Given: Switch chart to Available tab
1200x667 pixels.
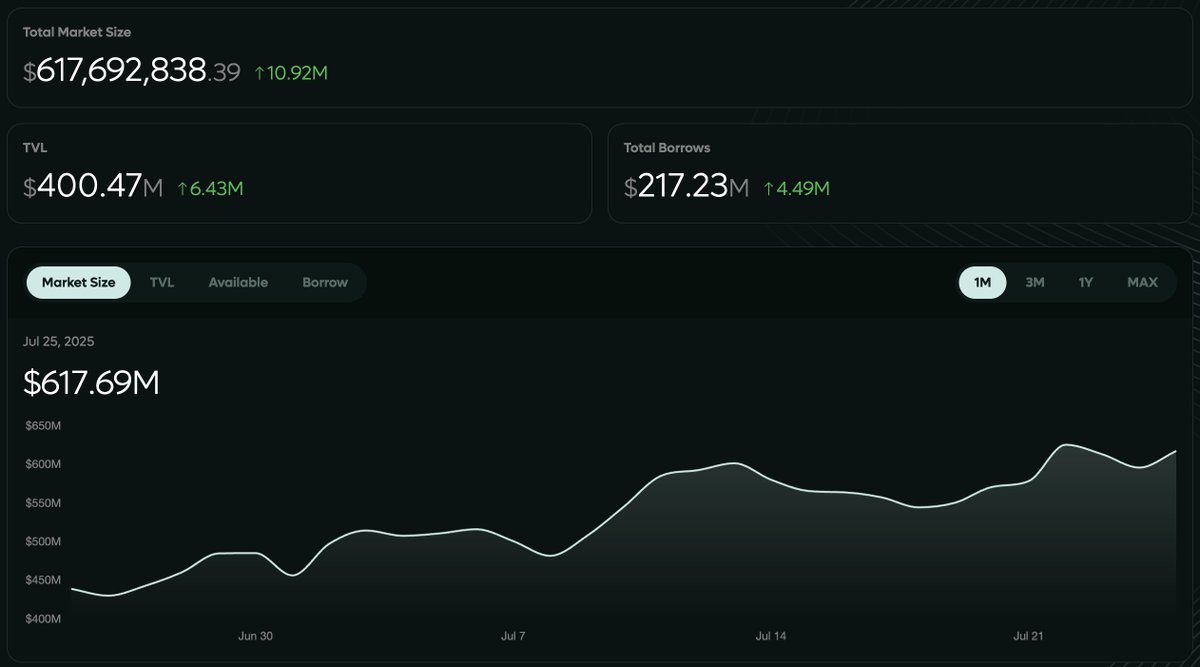Looking at the screenshot, I should click(x=238, y=282).
